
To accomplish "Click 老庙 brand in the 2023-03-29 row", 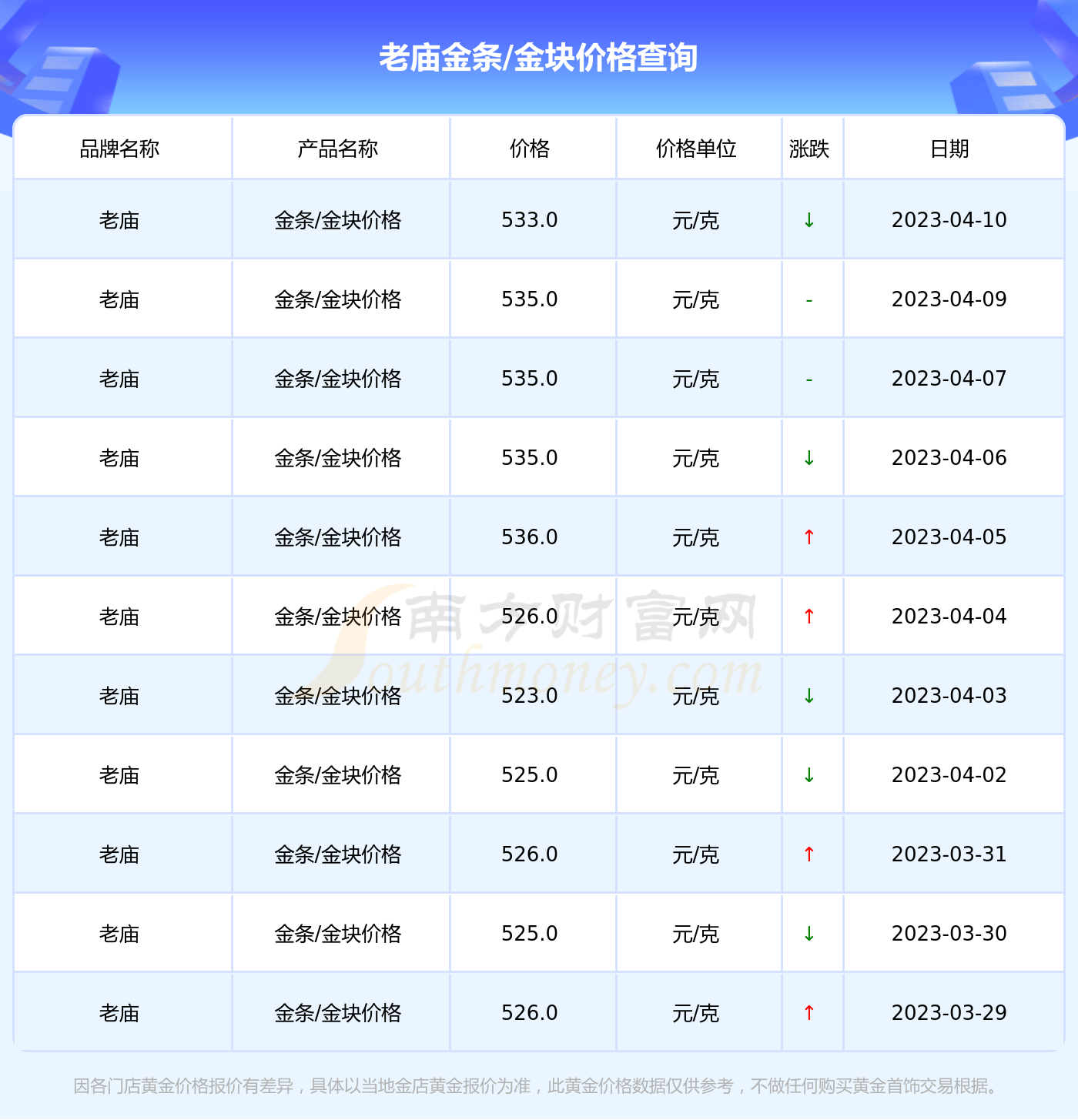I will point(119,1014).
